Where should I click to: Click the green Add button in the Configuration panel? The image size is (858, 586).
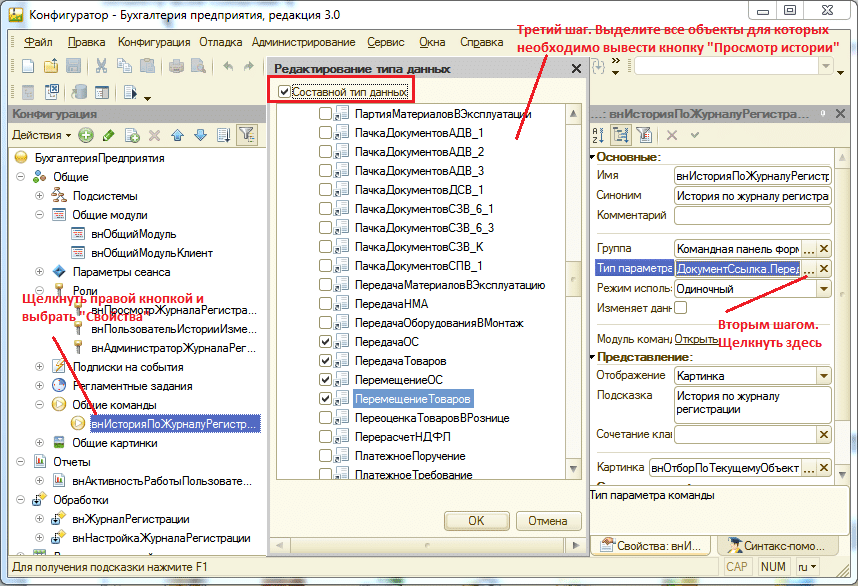pos(86,135)
